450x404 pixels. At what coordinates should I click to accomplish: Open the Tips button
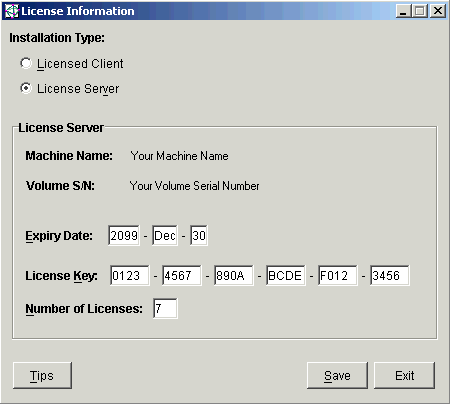42,375
